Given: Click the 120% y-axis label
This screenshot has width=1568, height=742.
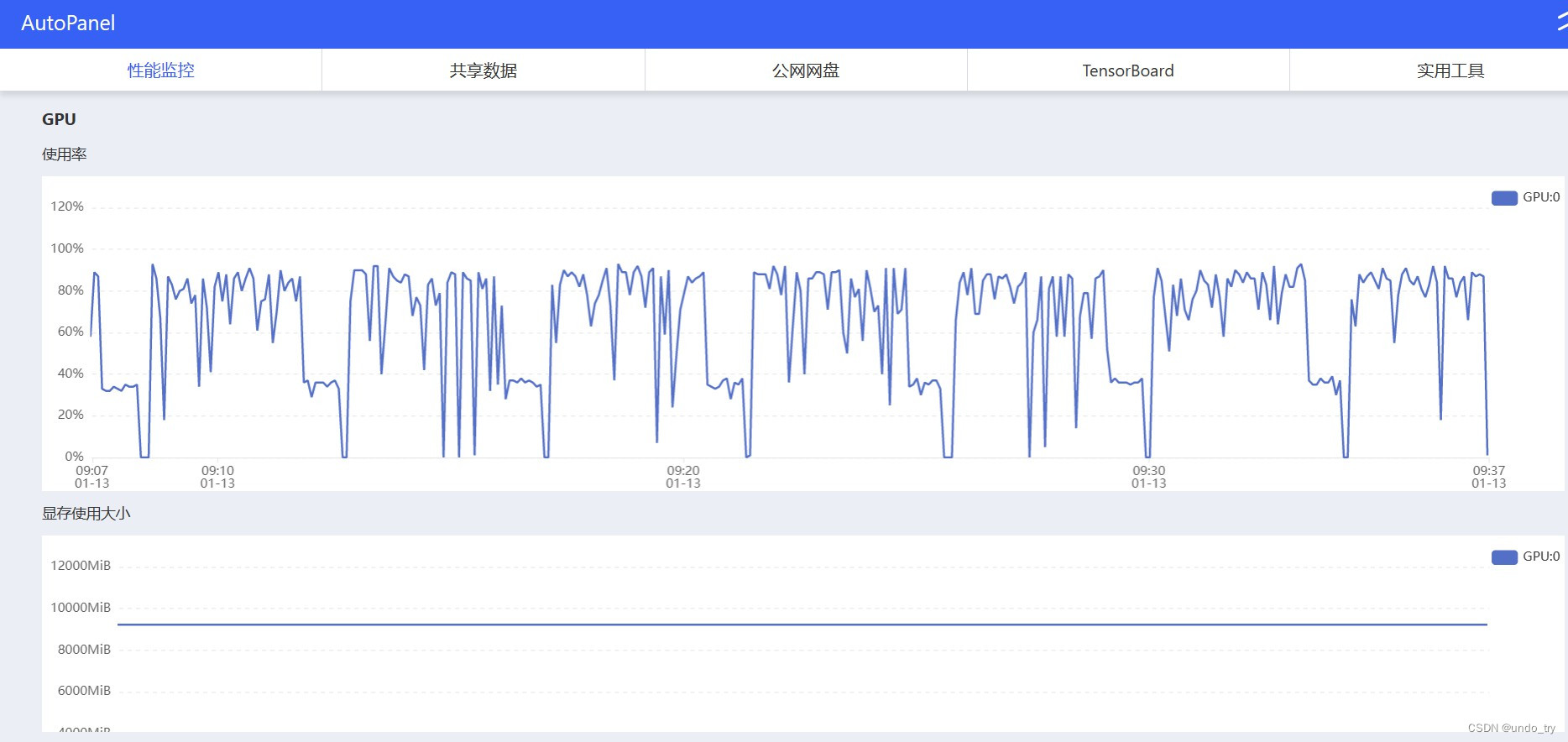Looking at the screenshot, I should 67,206.
